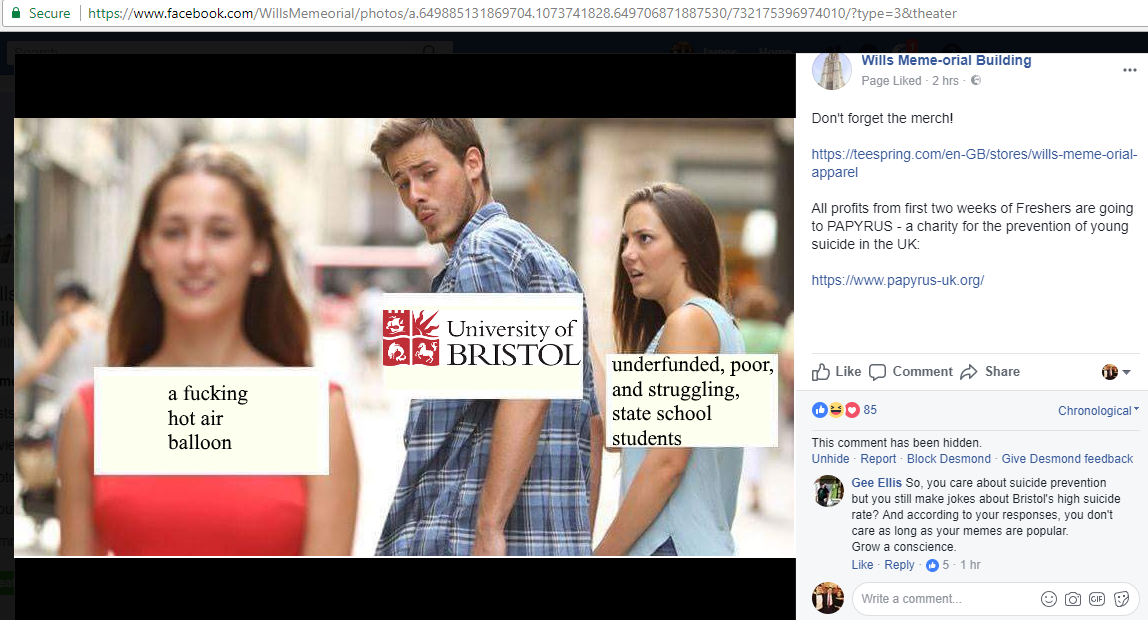Viewport: 1148px width, 620px height.
Task: Open the '2 hrs' post timestamp
Action: [x=945, y=81]
